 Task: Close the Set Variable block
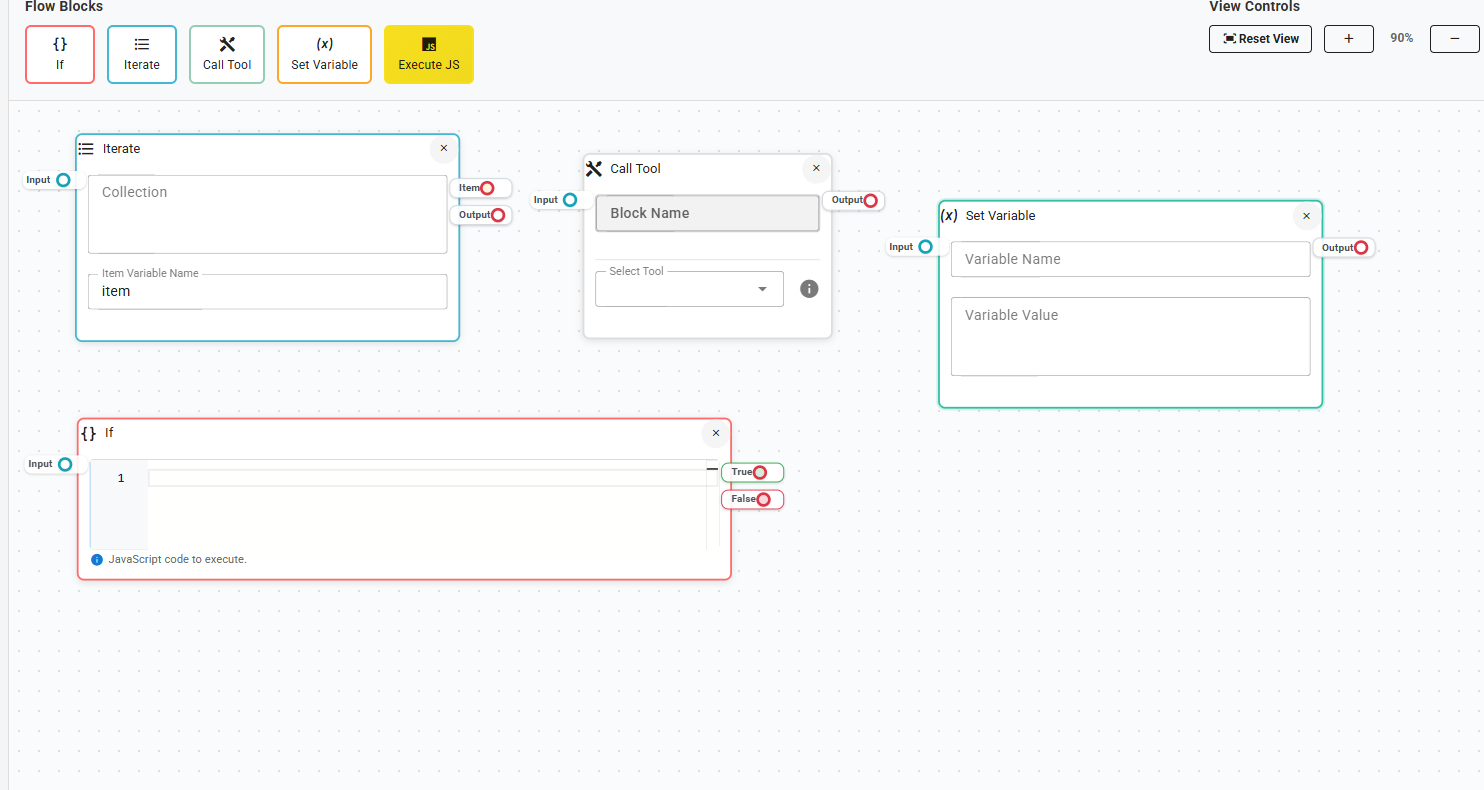click(1306, 215)
